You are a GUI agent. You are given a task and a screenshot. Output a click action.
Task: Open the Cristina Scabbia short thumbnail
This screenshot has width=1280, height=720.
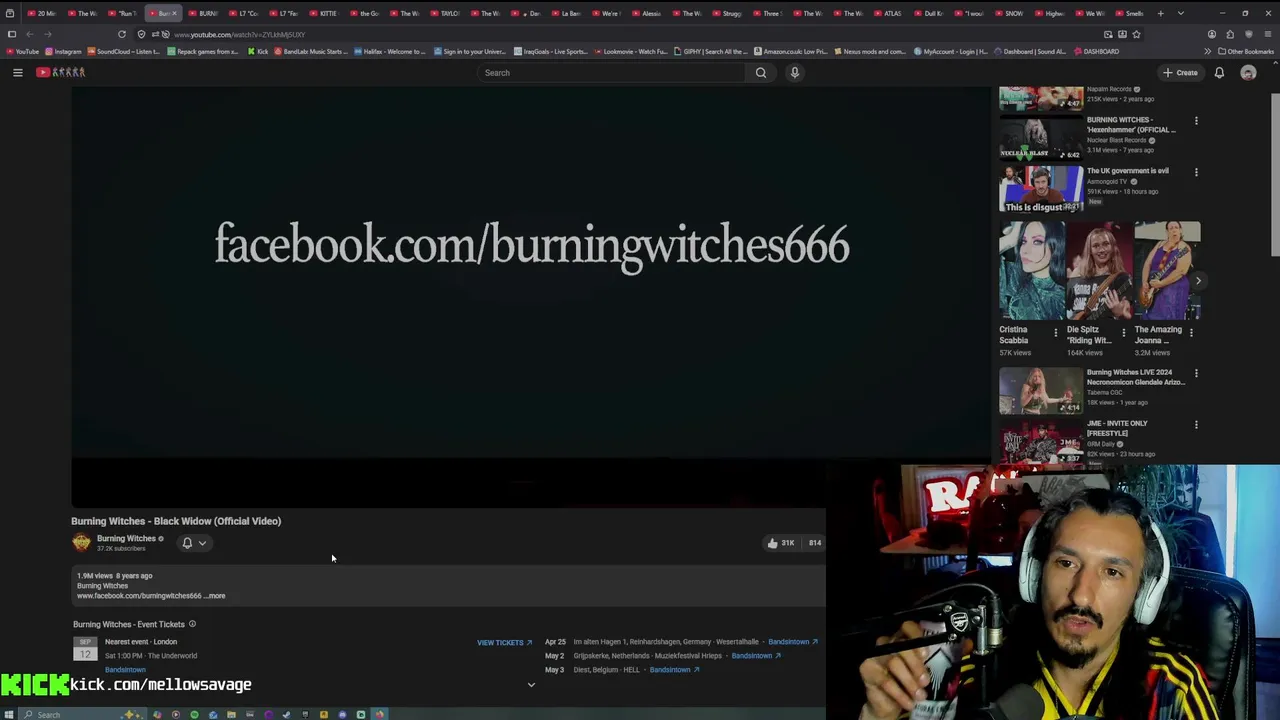coord(1031,270)
